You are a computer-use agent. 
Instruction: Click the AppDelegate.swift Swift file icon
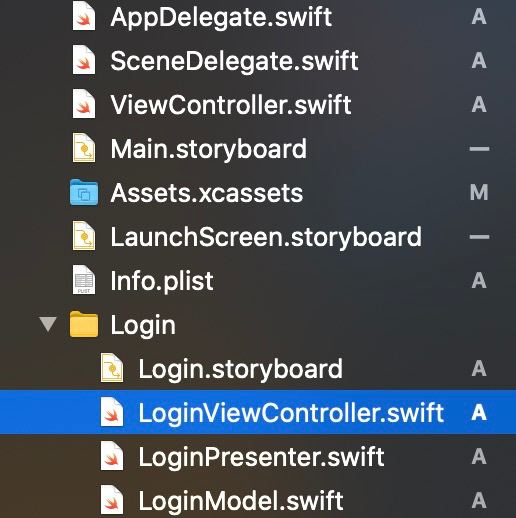(x=84, y=17)
